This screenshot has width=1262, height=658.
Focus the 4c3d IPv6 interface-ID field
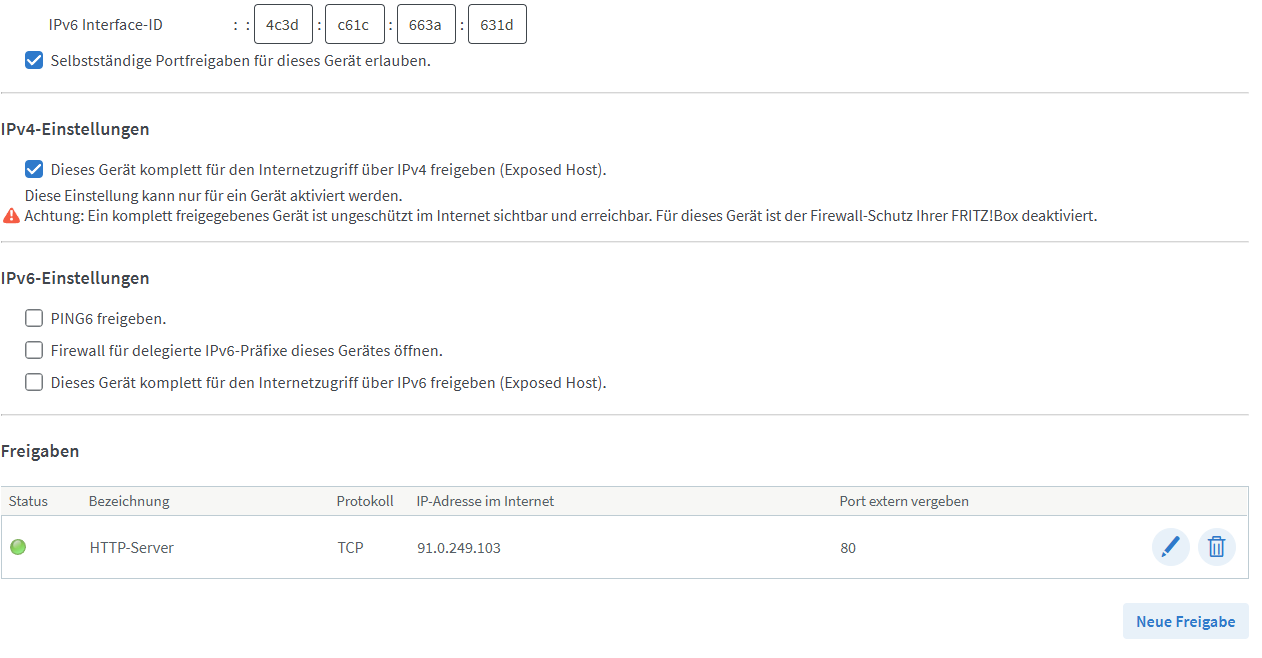[283, 25]
